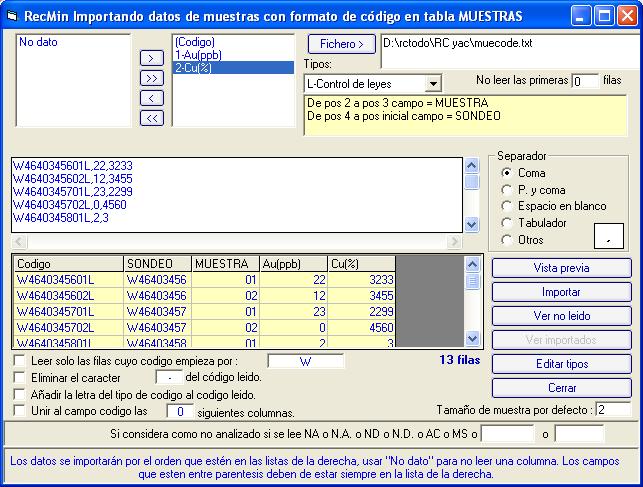Choose the Tabulador separator option
The height and width of the screenshot is (487, 643).
point(507,223)
